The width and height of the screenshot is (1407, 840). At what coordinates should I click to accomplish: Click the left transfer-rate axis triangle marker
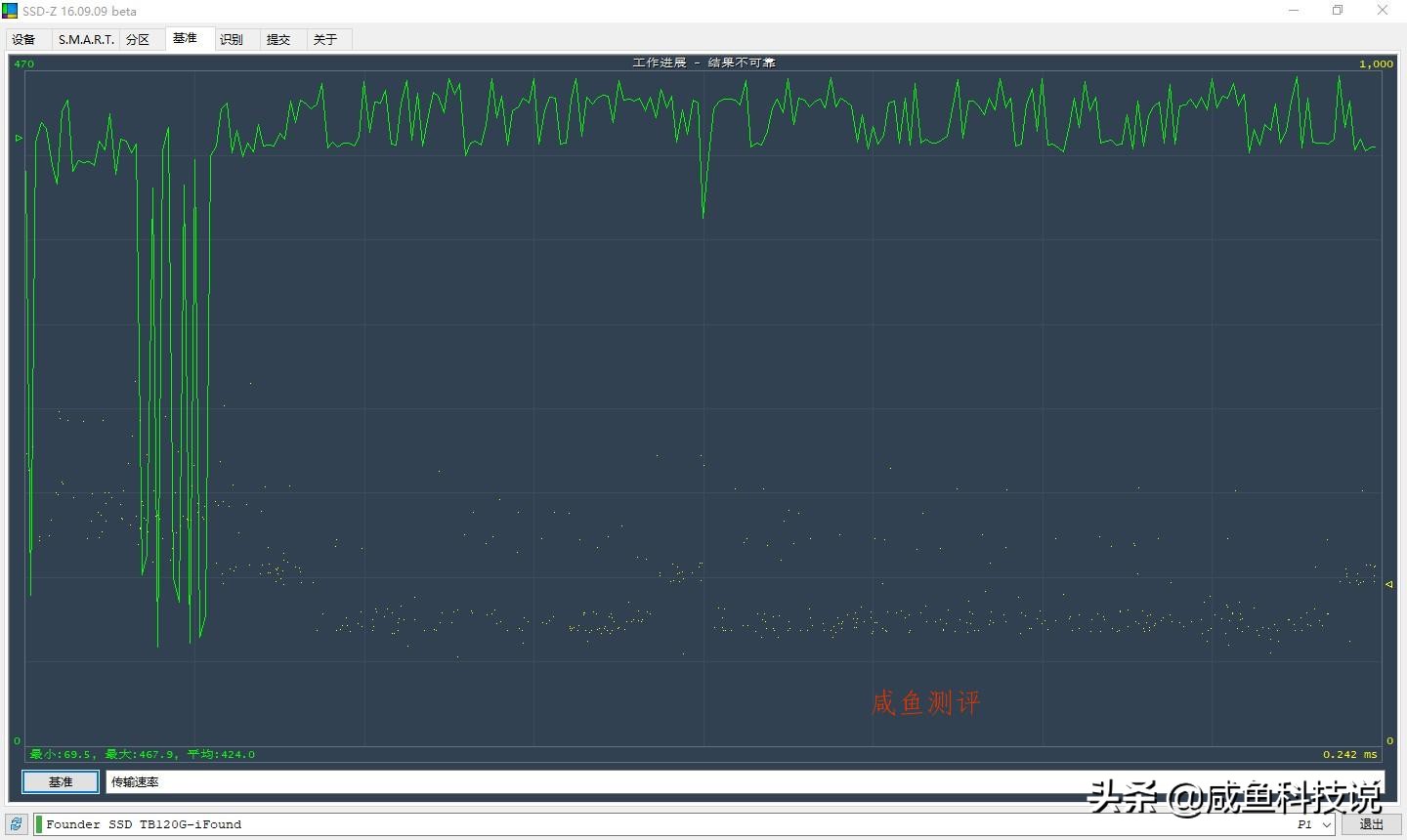coord(19,138)
